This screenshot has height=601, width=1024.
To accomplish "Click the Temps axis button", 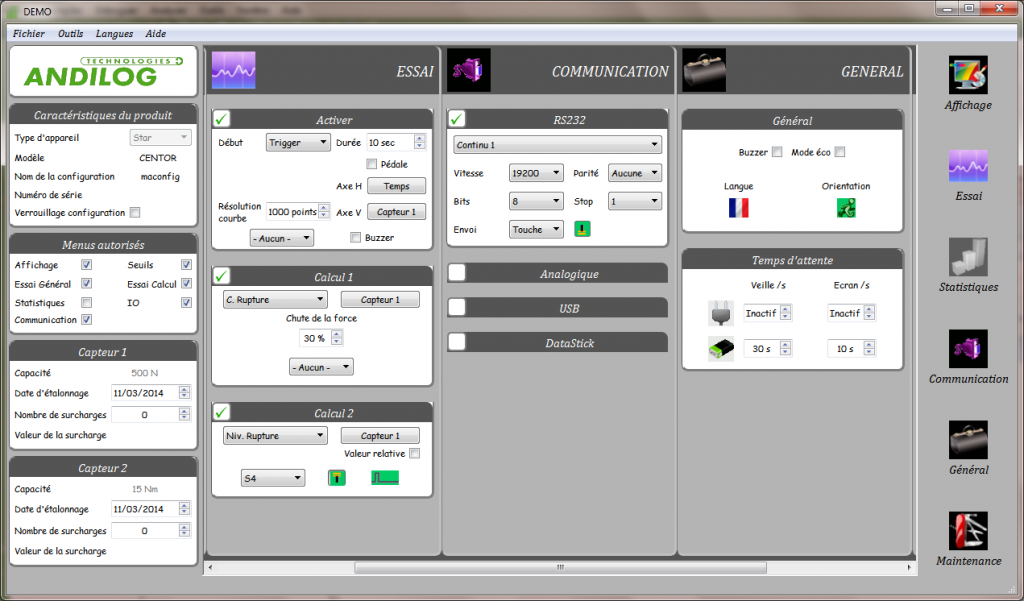I will [396, 186].
